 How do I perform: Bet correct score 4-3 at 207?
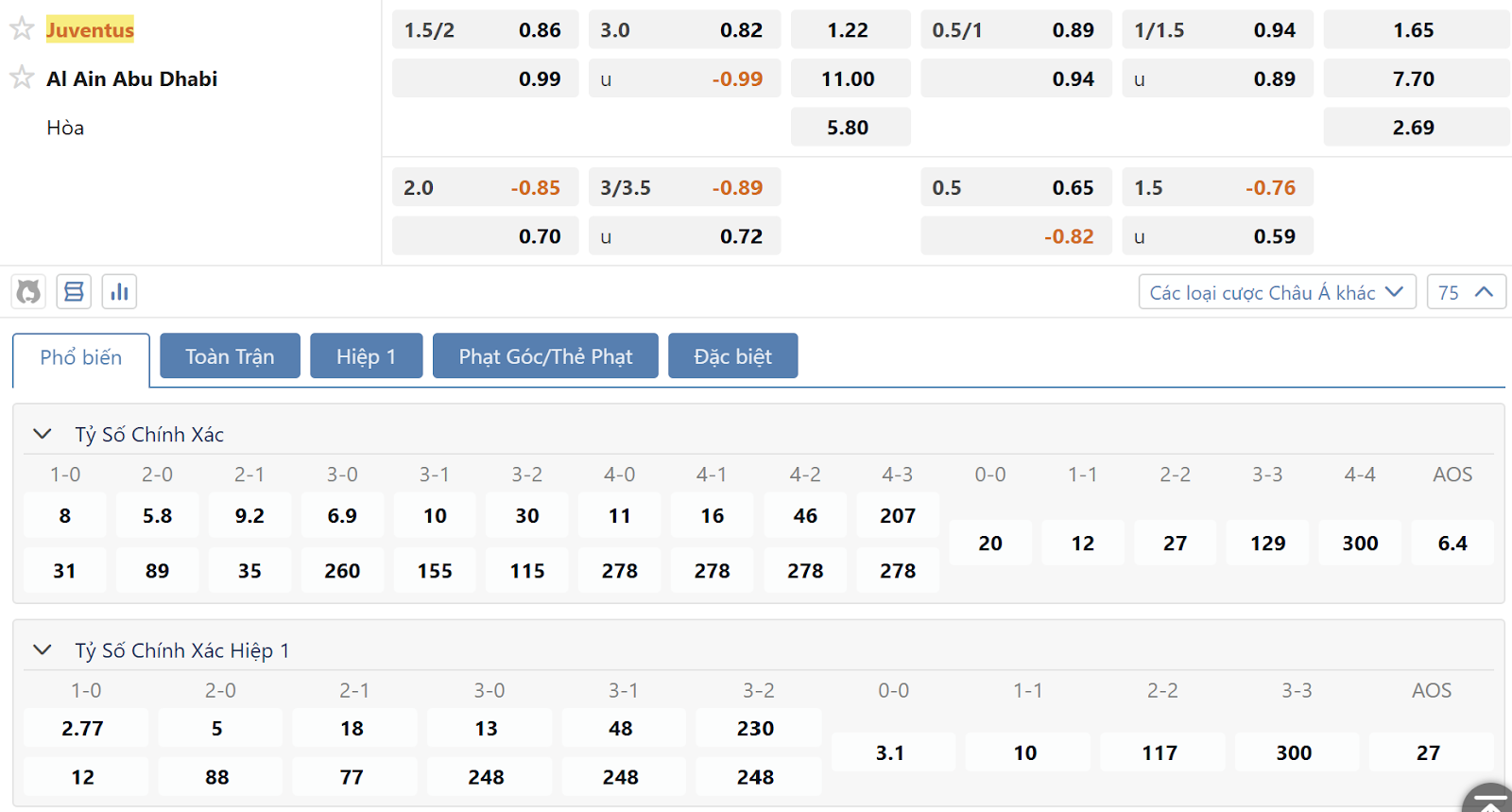[898, 516]
